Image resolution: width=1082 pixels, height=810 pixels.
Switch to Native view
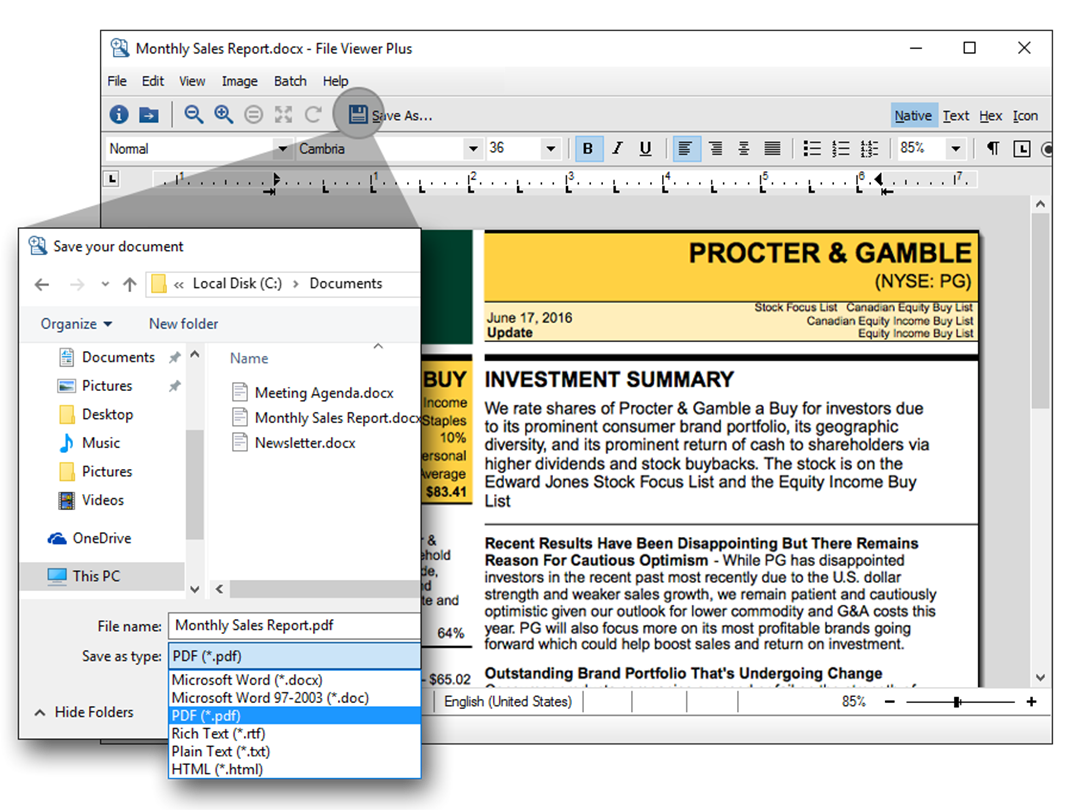(913, 116)
